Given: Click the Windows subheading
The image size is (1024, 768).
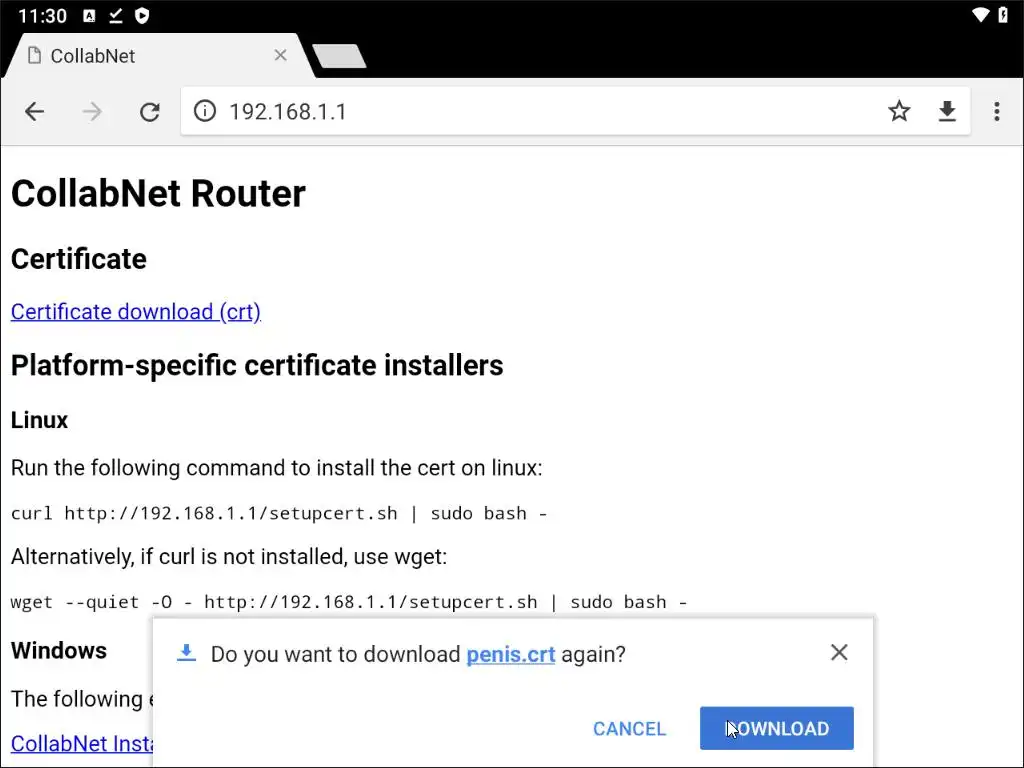Looking at the screenshot, I should [59, 650].
